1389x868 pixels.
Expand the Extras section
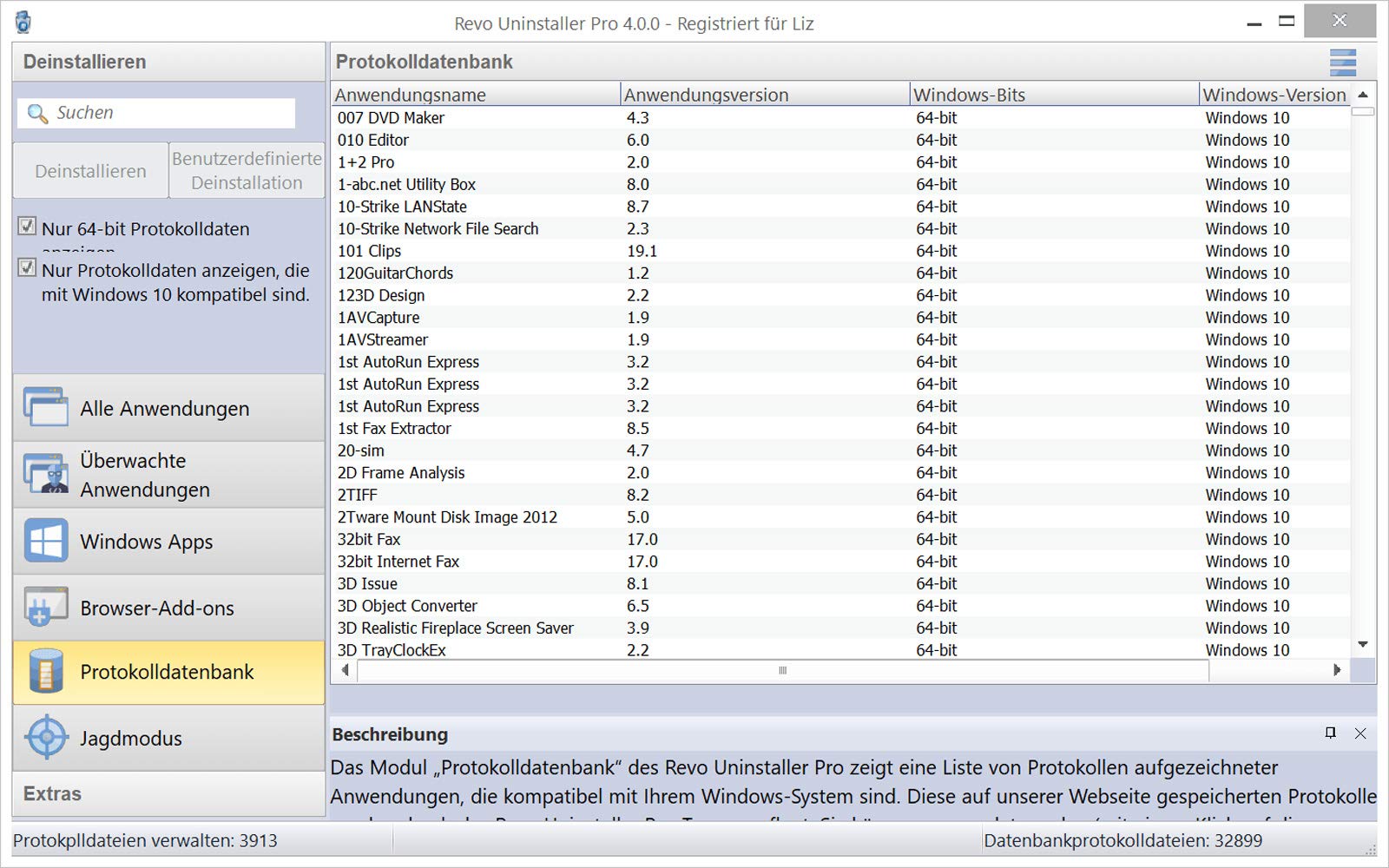[168, 793]
